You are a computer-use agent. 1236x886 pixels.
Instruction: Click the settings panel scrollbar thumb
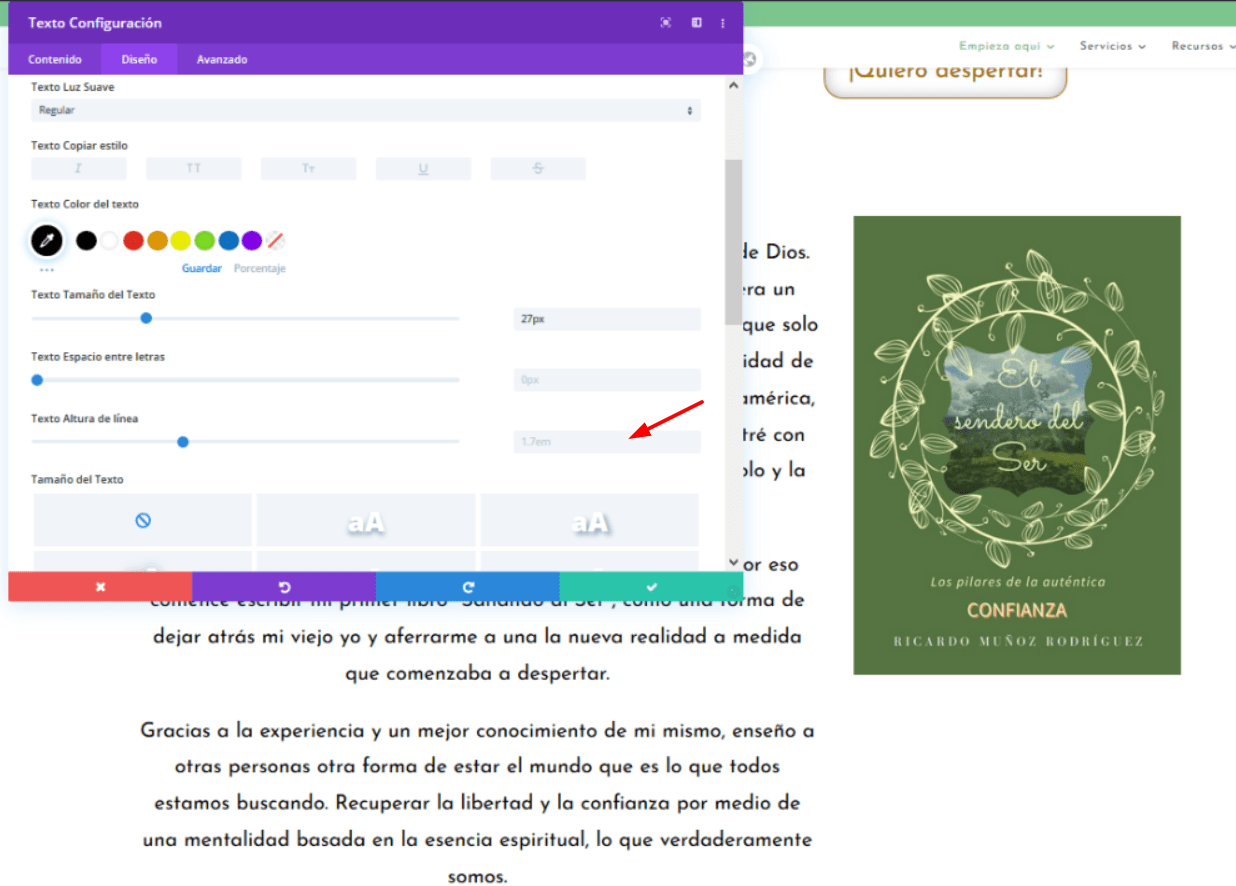click(734, 241)
